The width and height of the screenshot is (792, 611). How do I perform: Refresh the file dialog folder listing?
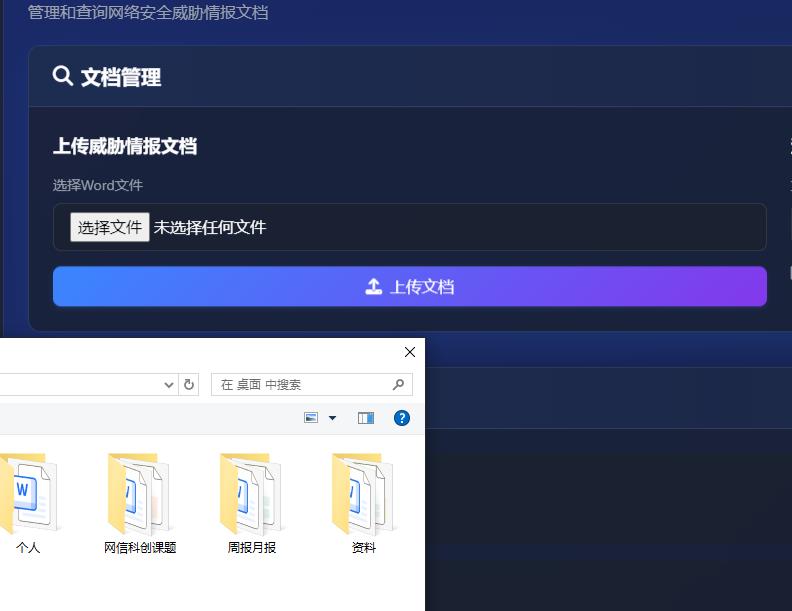pyautogui.click(x=189, y=384)
